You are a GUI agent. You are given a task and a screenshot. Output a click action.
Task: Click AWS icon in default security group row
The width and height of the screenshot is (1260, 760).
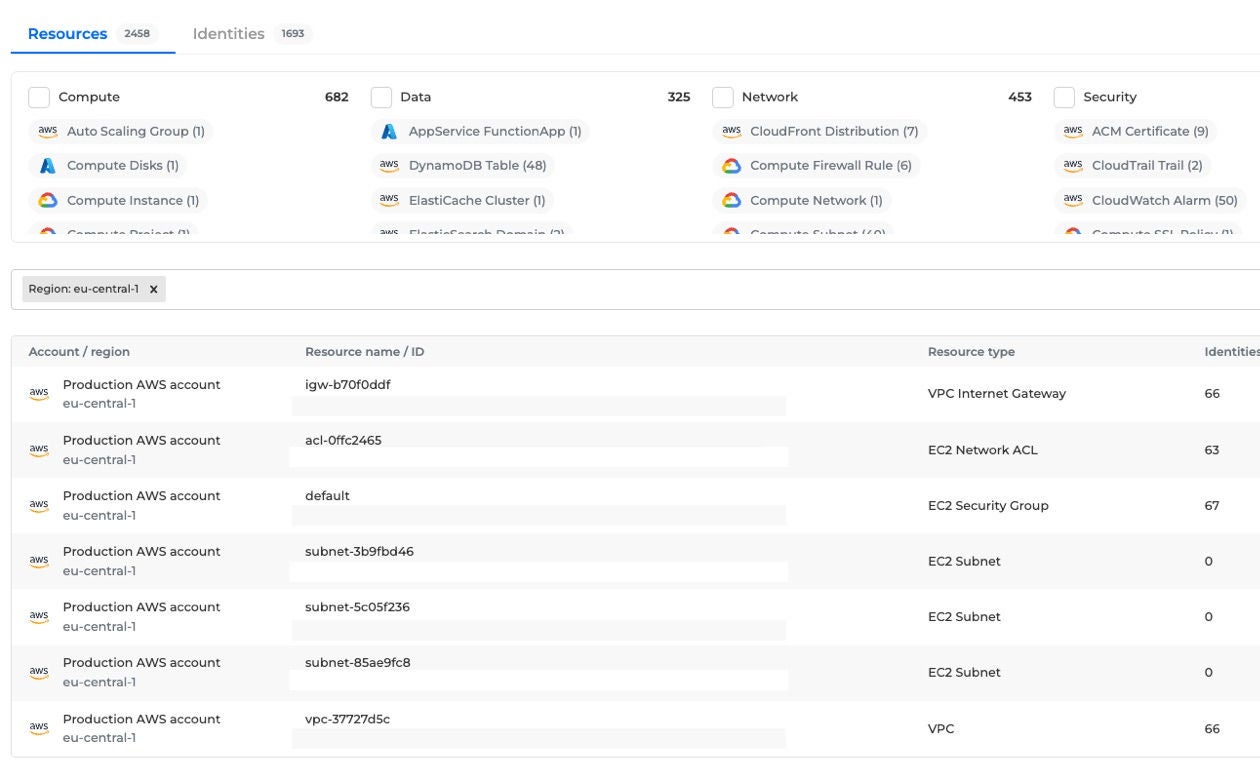(x=39, y=506)
